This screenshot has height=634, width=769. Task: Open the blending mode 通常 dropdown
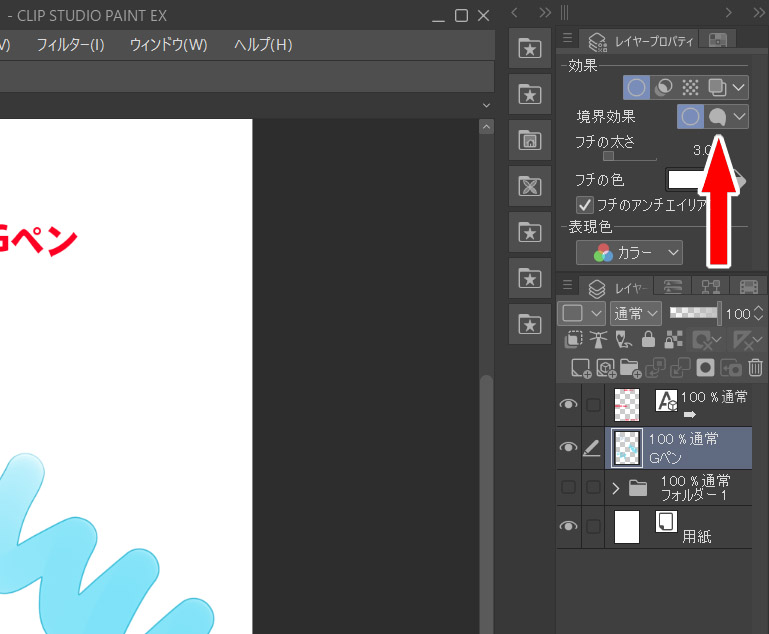pyautogui.click(x=635, y=313)
